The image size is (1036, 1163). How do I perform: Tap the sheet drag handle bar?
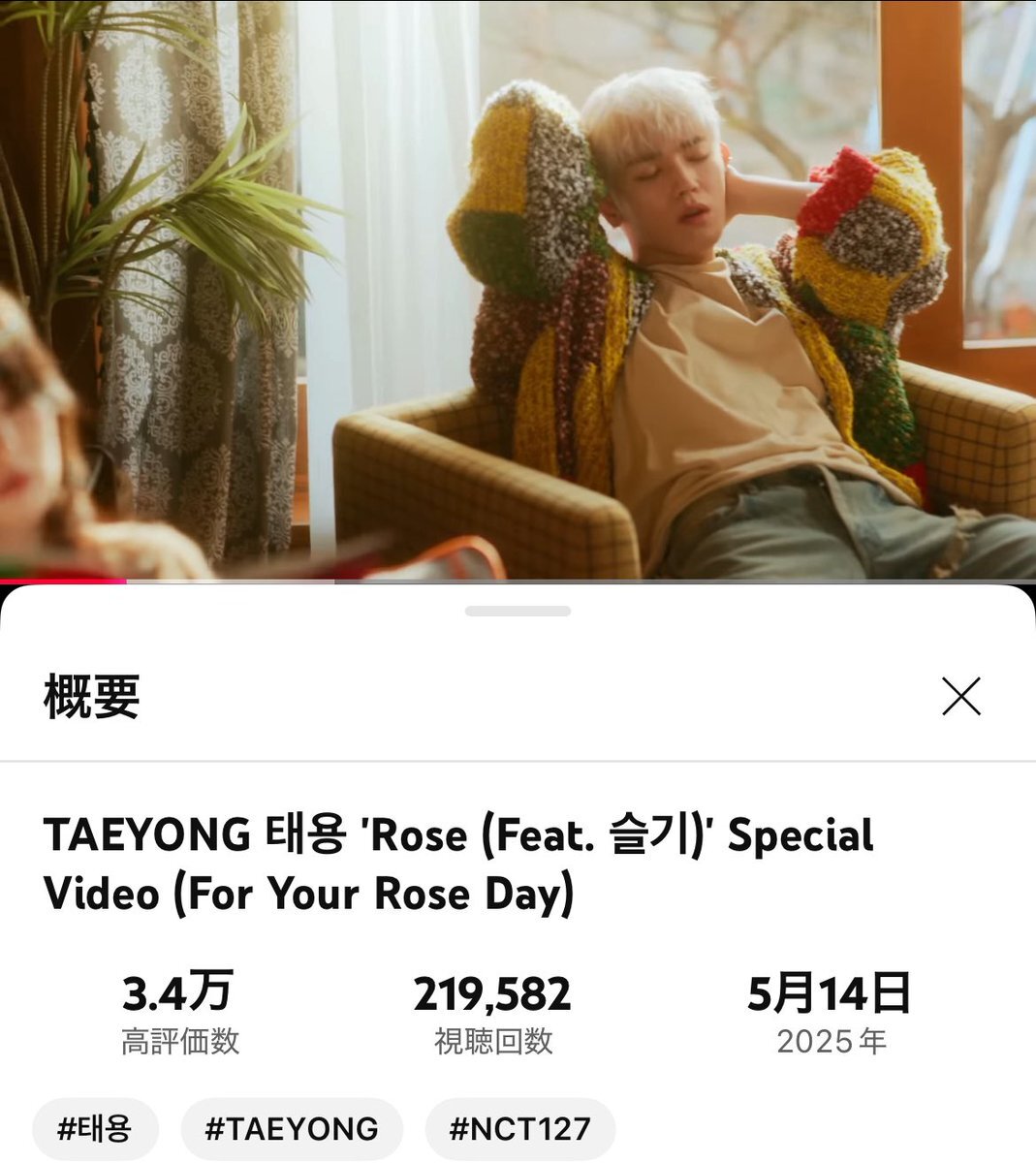(518, 612)
